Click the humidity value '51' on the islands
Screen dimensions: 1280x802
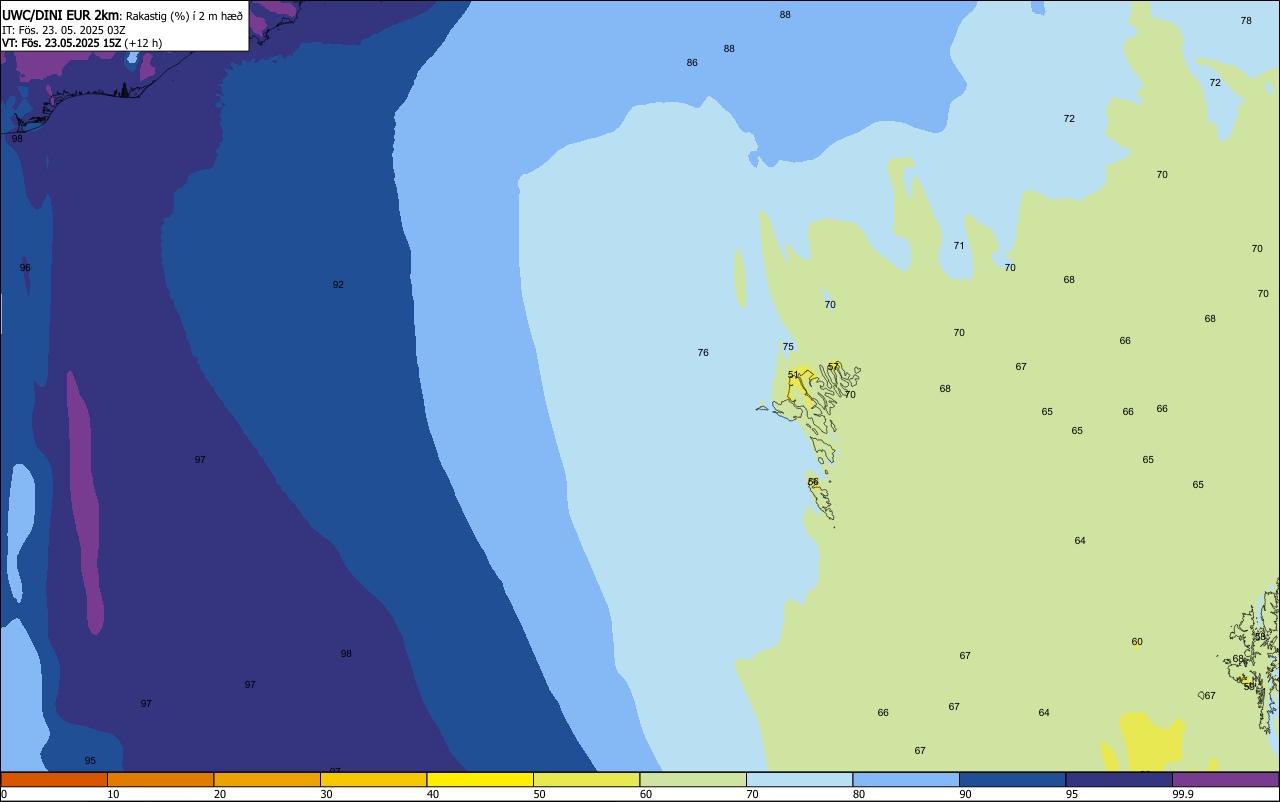pyautogui.click(x=793, y=375)
